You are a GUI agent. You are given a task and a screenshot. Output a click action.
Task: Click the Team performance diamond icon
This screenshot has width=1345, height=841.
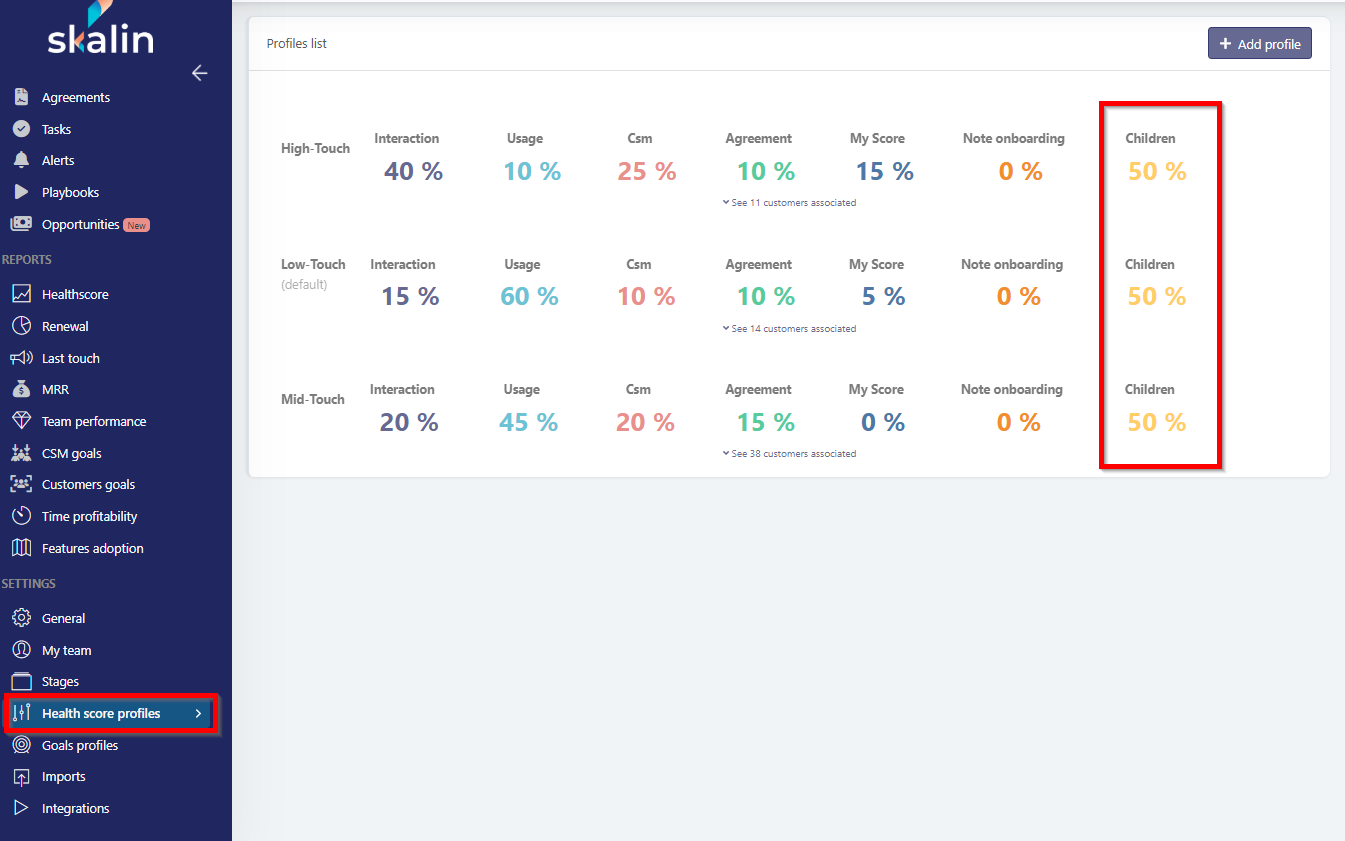click(21, 421)
